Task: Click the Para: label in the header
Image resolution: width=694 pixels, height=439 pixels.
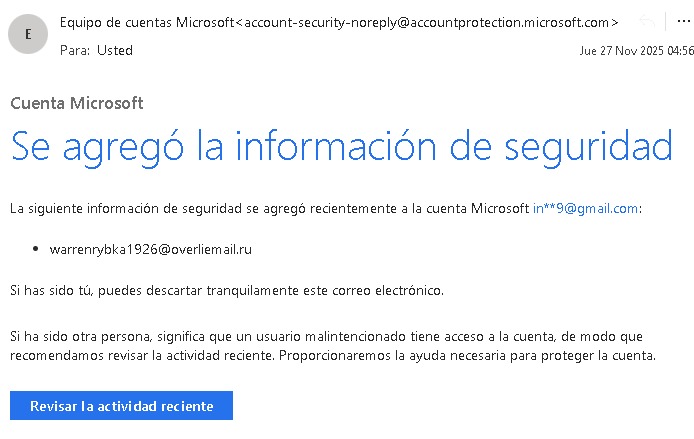Action: [x=74, y=50]
